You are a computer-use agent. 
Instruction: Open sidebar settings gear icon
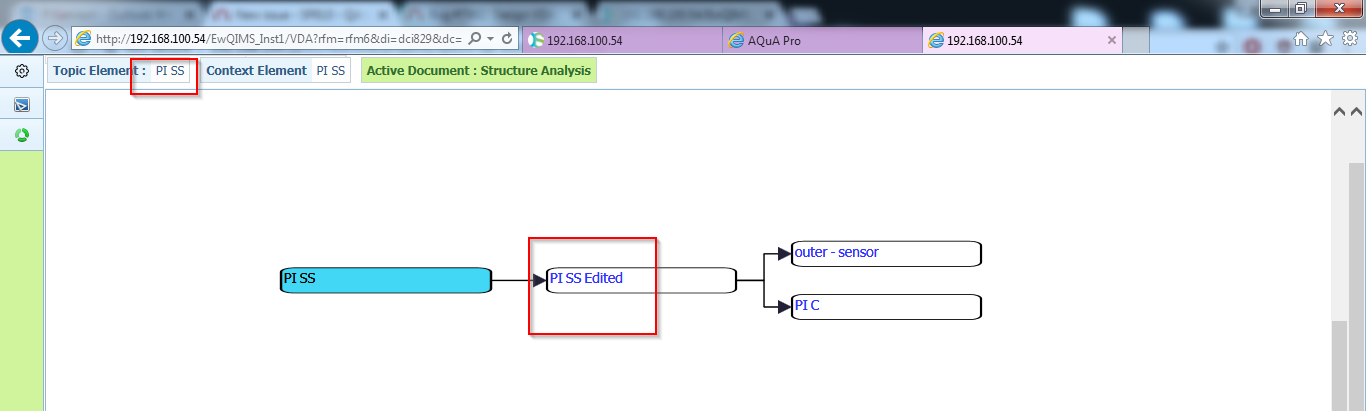pyautogui.click(x=21, y=72)
